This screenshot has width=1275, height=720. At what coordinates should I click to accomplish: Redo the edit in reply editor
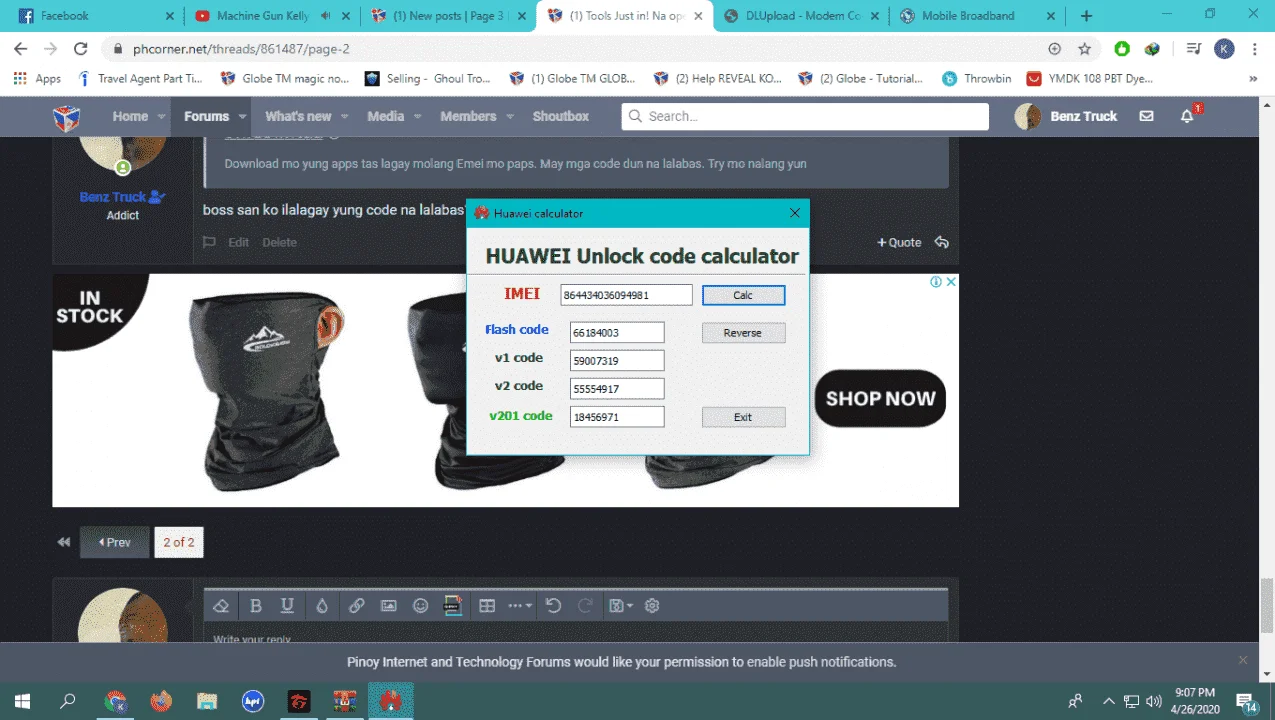pyautogui.click(x=585, y=606)
